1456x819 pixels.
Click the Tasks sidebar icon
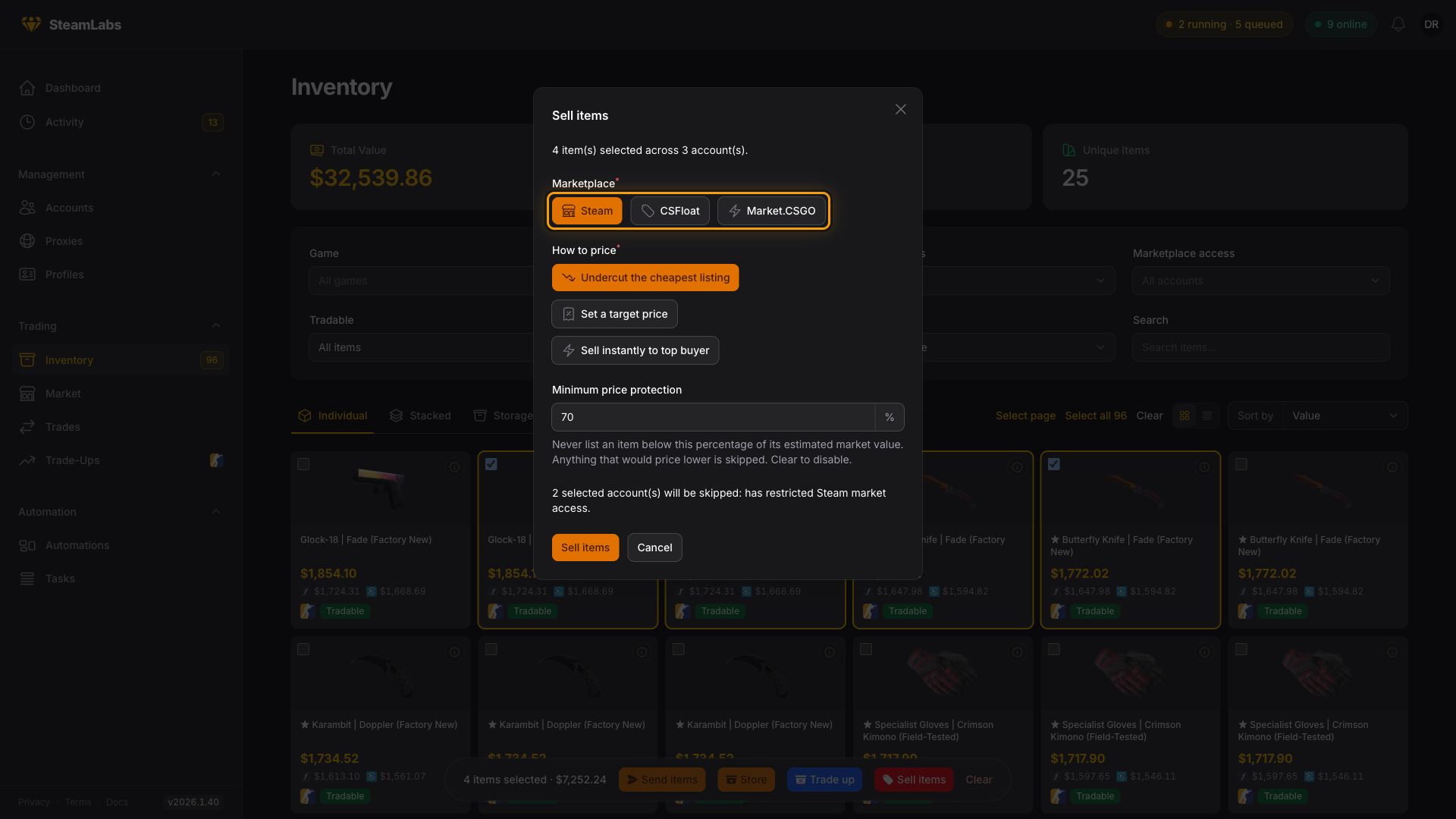pyautogui.click(x=27, y=579)
